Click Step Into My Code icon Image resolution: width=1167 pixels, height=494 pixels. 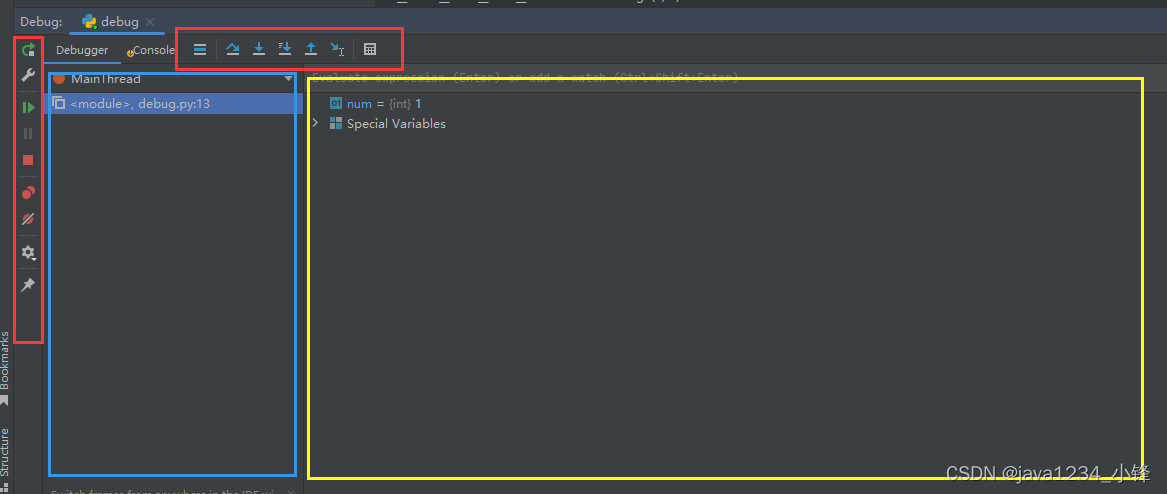(285, 50)
